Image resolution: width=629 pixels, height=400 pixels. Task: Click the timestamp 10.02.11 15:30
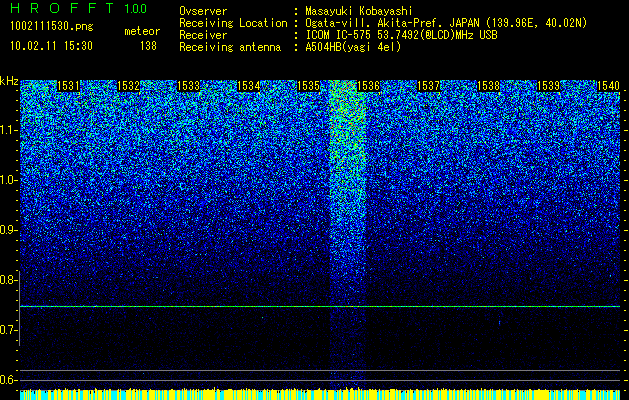pyautogui.click(x=51, y=46)
